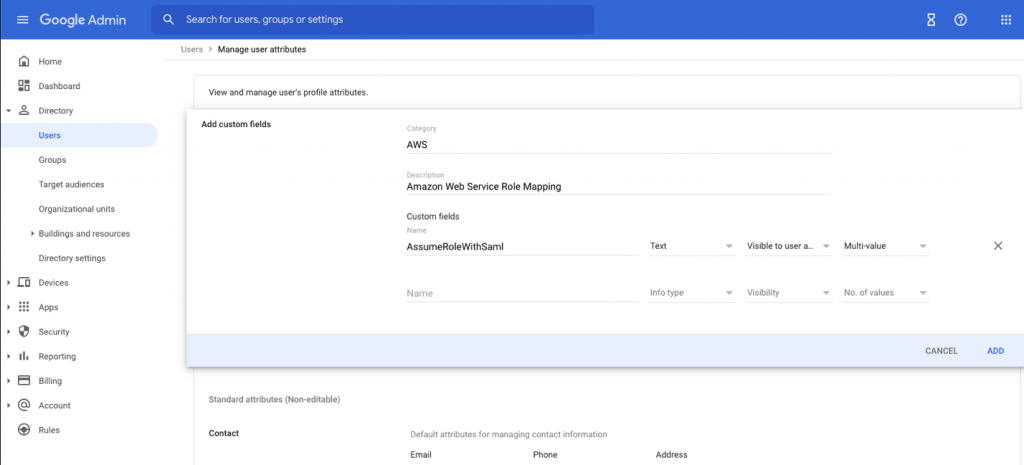Open the Multi-value dropdown

click(x=886, y=246)
